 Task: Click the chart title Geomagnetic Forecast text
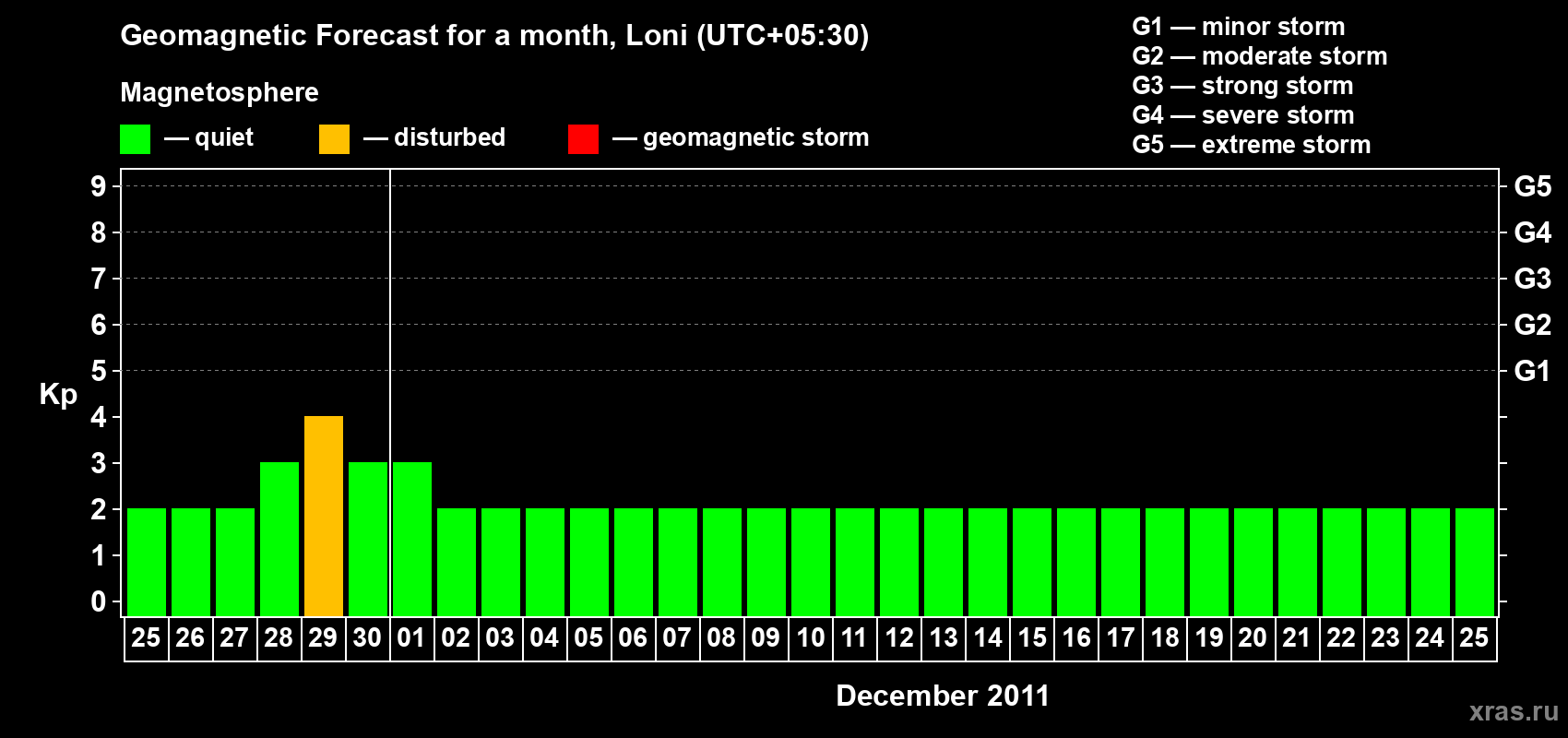pos(494,36)
